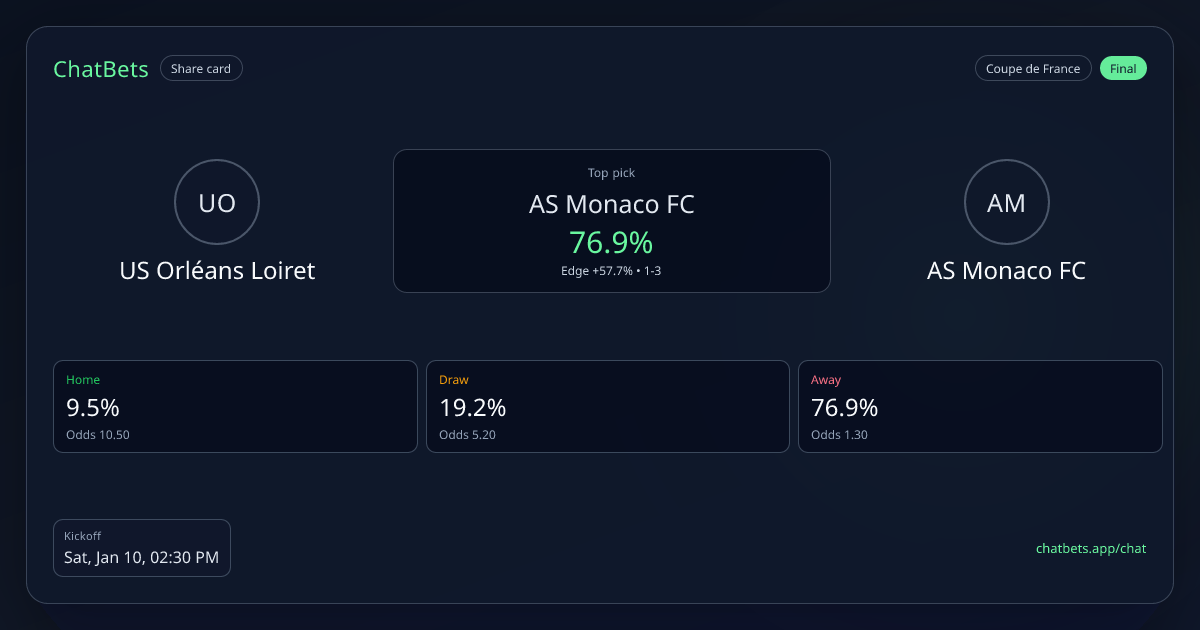Click the Kickoff date box
1200x630 pixels.
point(142,548)
